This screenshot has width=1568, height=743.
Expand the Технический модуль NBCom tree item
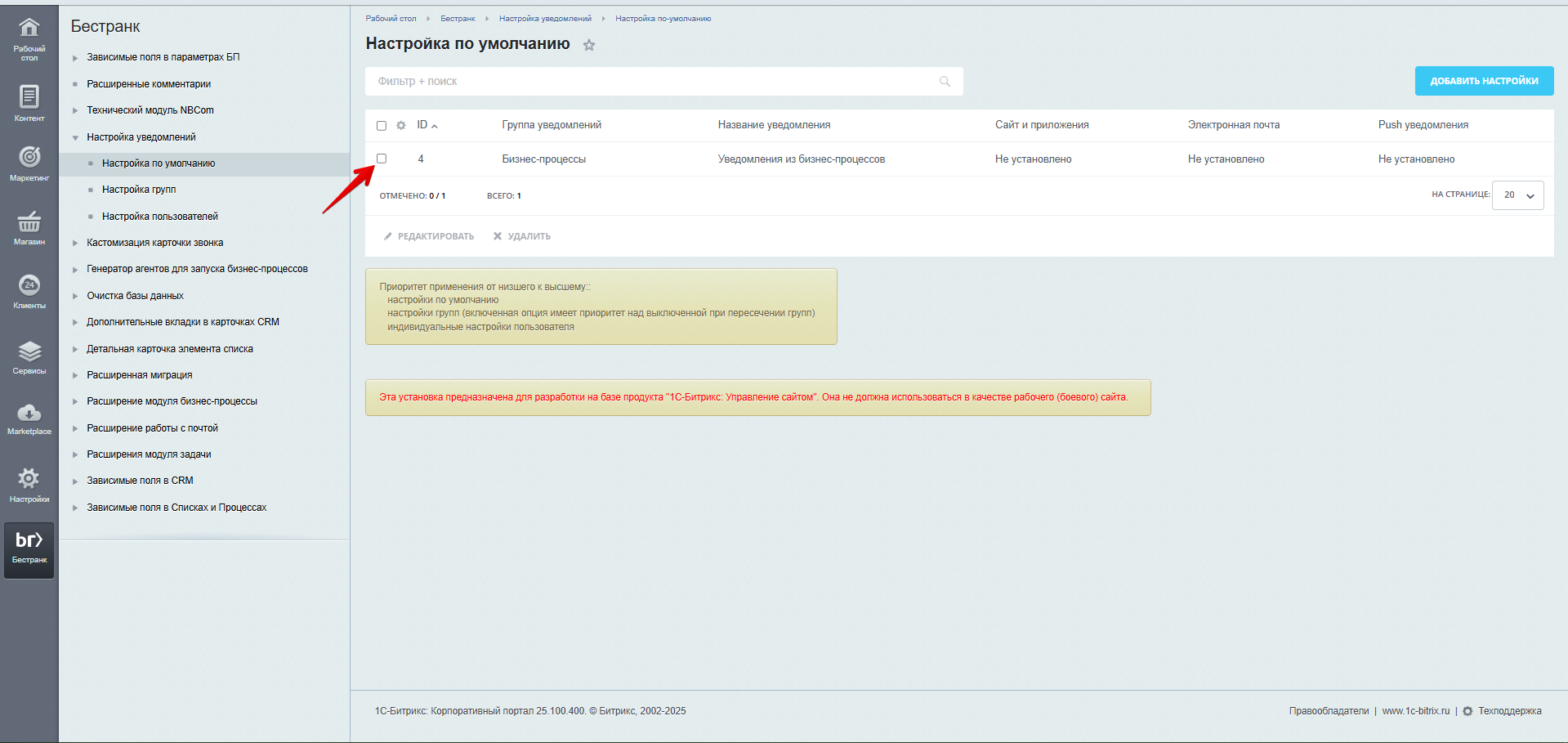[75, 110]
